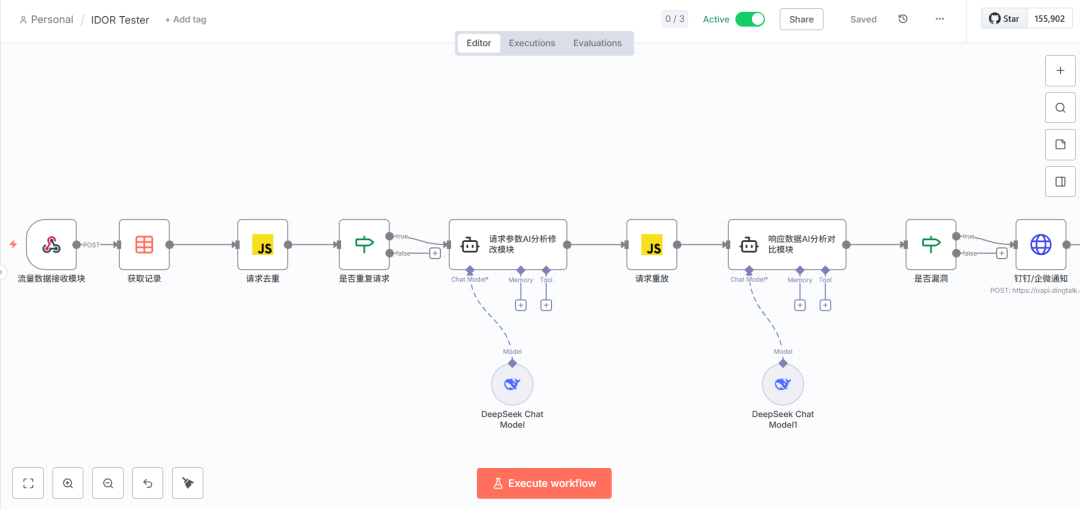
Task: Select the 是否重复请求 If node
Action: [x=364, y=245]
